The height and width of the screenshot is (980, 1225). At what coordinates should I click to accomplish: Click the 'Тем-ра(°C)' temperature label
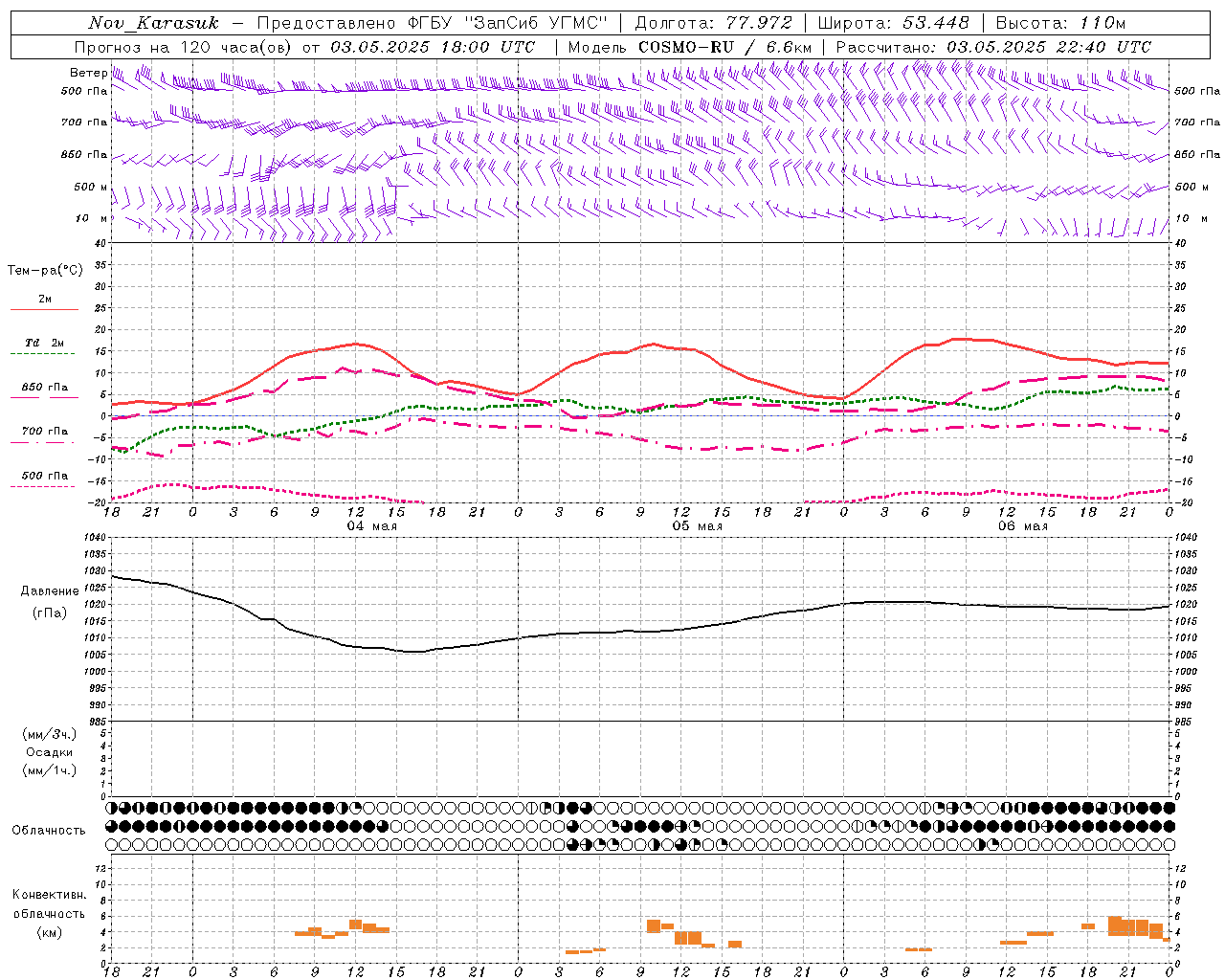pyautogui.click(x=45, y=270)
